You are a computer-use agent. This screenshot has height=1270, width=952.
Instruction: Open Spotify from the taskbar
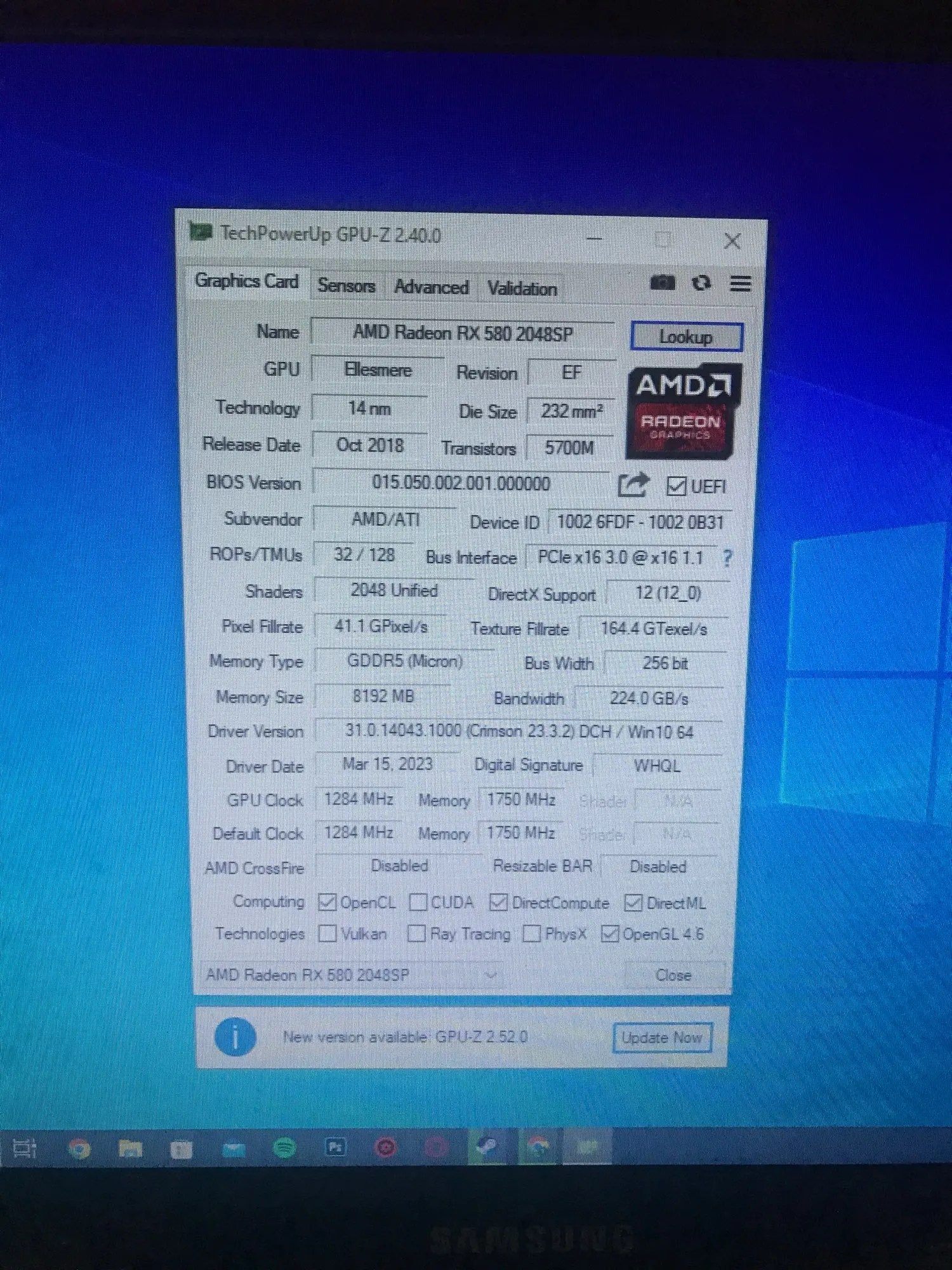(284, 1147)
